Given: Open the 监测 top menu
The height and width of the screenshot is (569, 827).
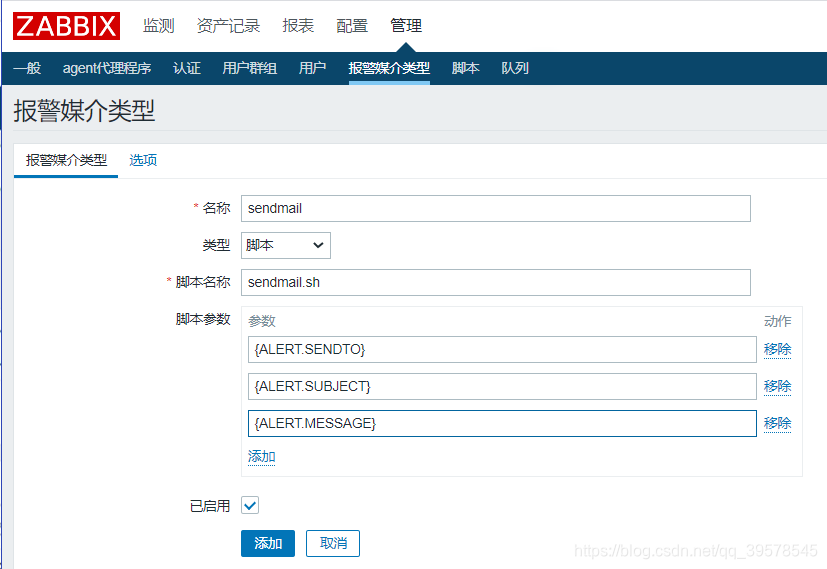Looking at the screenshot, I should (158, 25).
